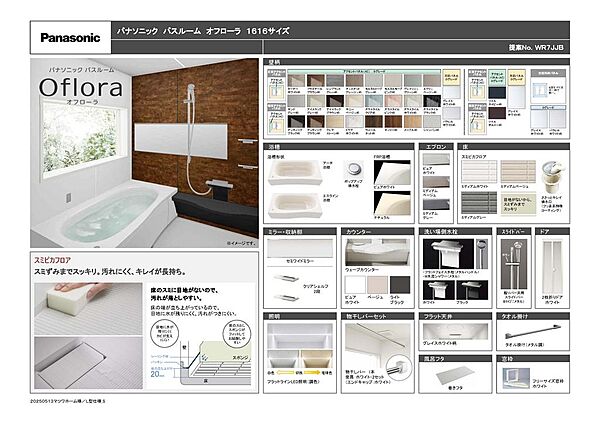Click the warm-tone lighting sample image
The height and width of the screenshot is (424, 600).
pyautogui.click(x=317, y=359)
